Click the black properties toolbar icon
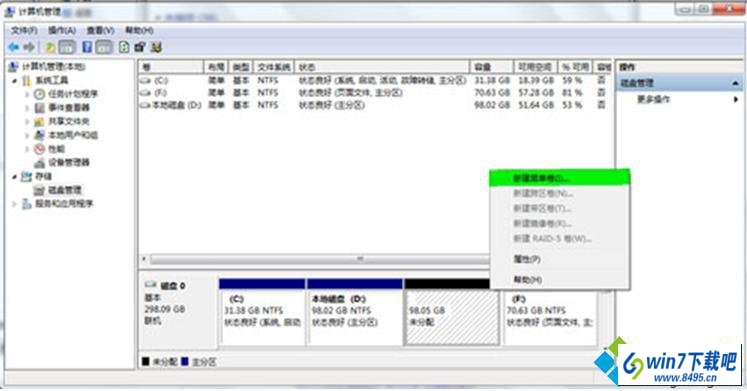Image resolution: width=747 pixels, height=391 pixels. [140, 47]
